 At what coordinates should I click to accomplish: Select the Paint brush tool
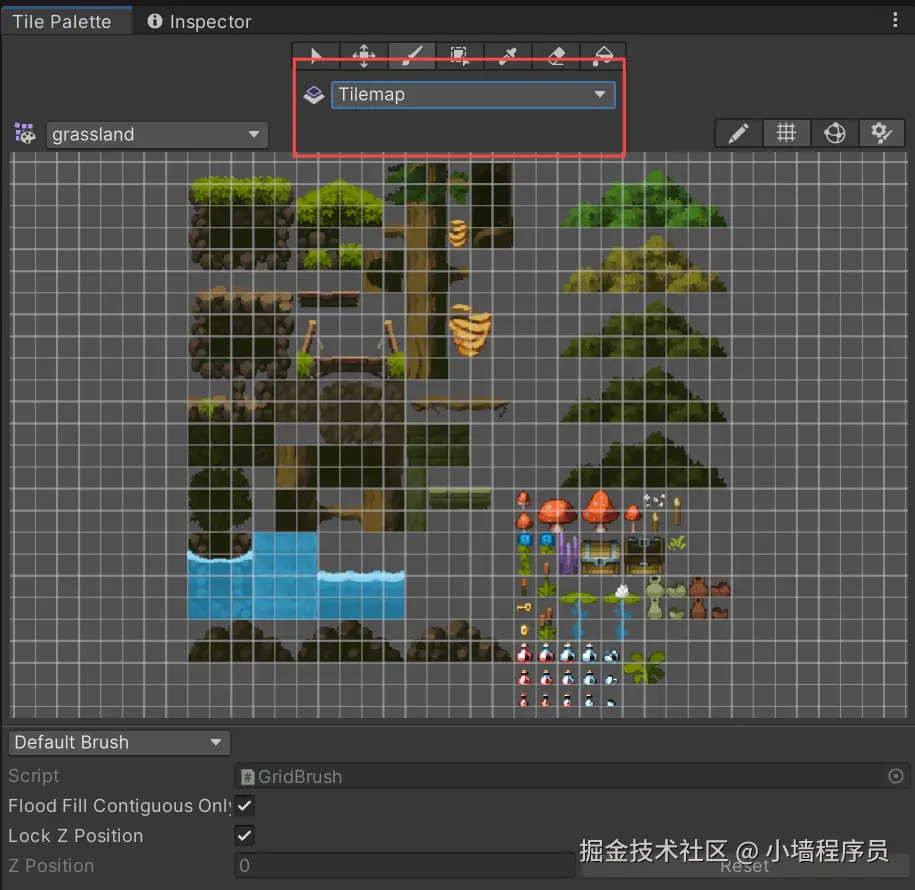412,56
